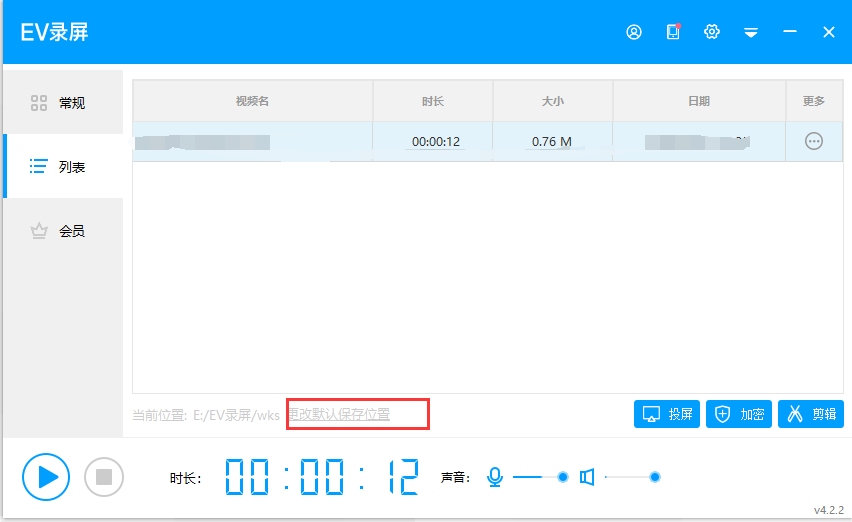Click 更改默认保存位置 link

(x=339, y=414)
